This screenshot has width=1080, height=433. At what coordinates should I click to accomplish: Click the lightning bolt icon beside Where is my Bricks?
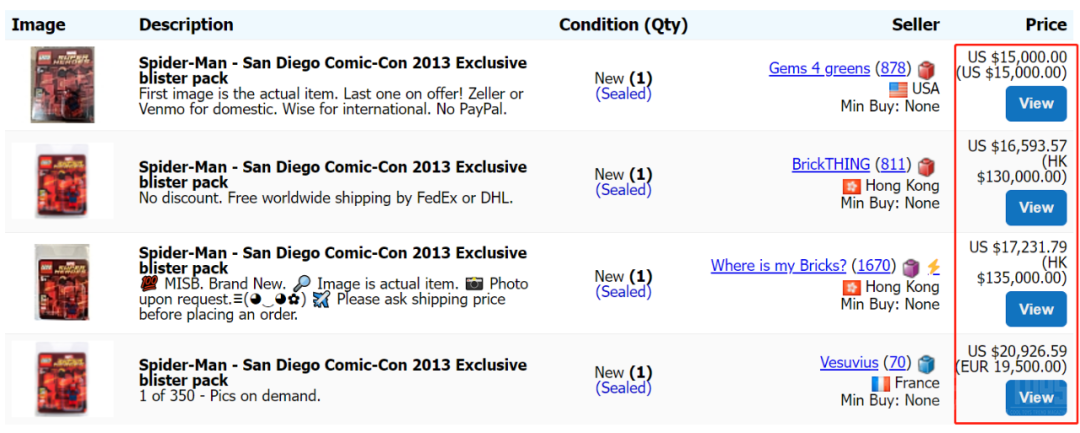click(x=933, y=266)
